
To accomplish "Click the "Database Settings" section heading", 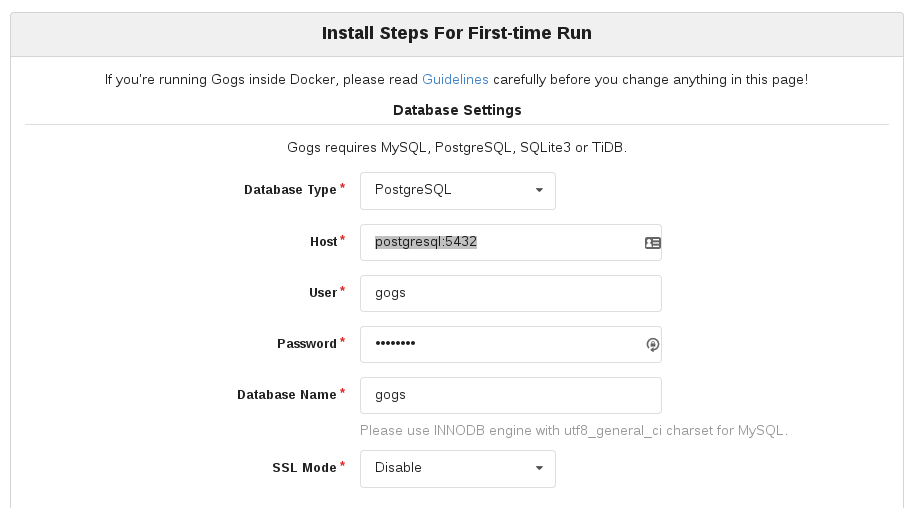I will 457,110.
